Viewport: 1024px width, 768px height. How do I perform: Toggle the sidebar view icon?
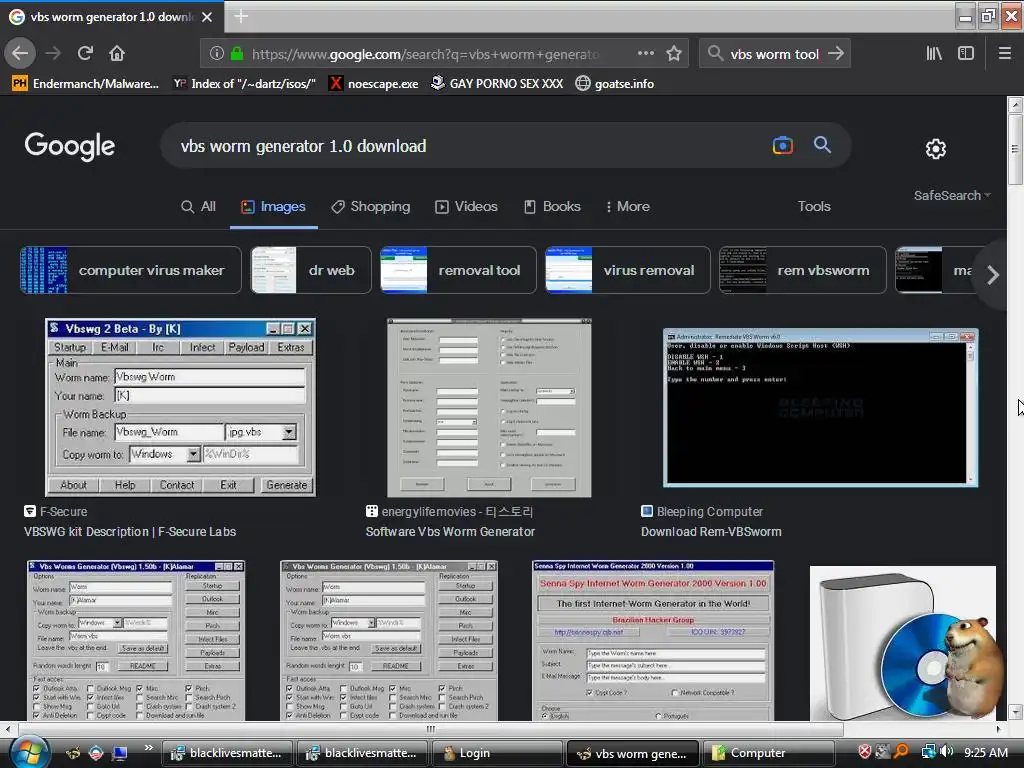pos(966,54)
